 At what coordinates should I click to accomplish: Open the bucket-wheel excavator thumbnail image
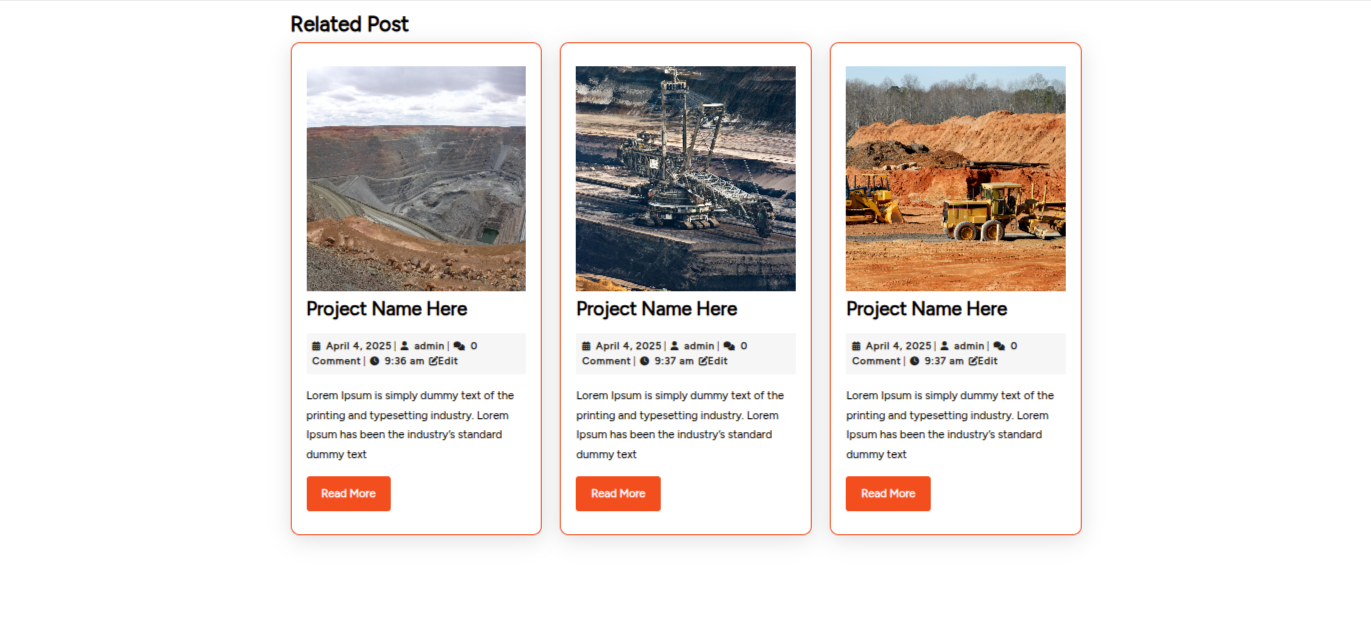[686, 178]
